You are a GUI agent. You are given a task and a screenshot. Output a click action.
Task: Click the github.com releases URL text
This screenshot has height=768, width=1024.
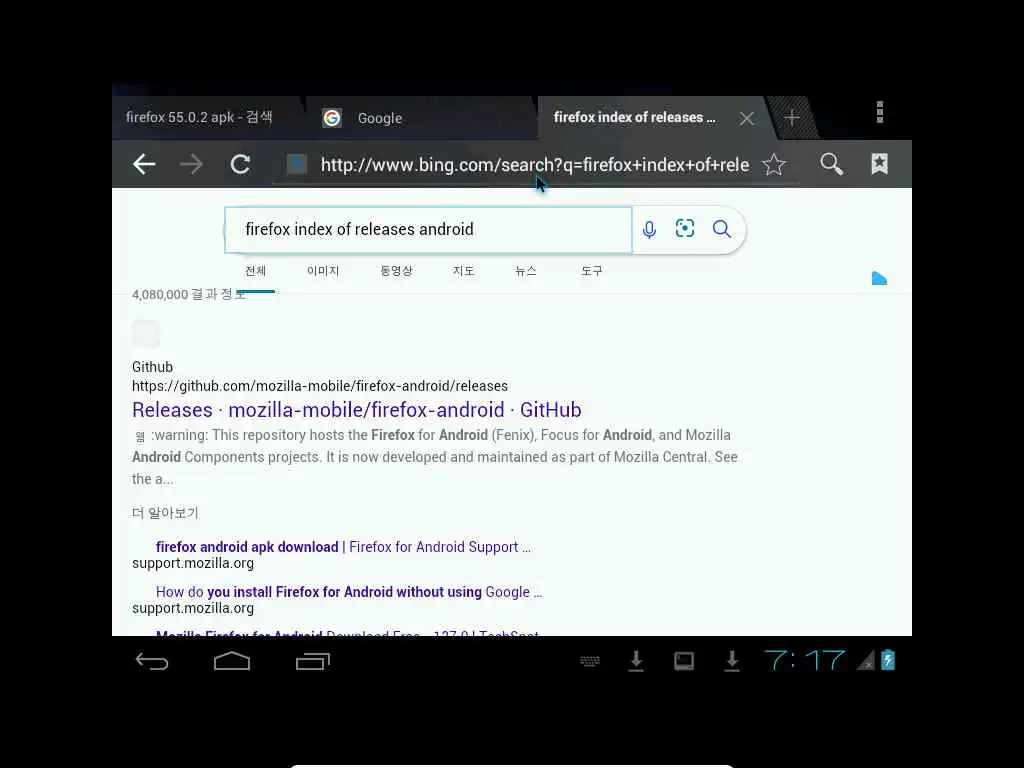coord(320,386)
